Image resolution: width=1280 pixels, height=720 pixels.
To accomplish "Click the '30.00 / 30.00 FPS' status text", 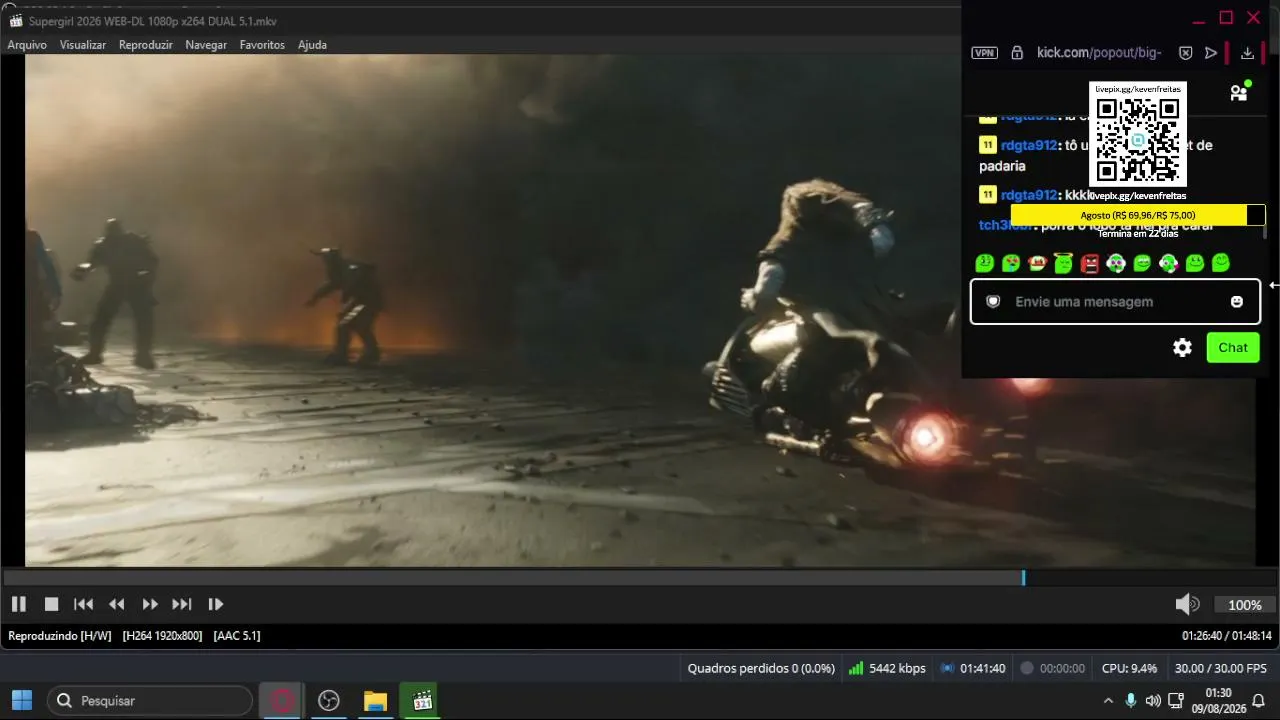I will tap(1220, 668).
